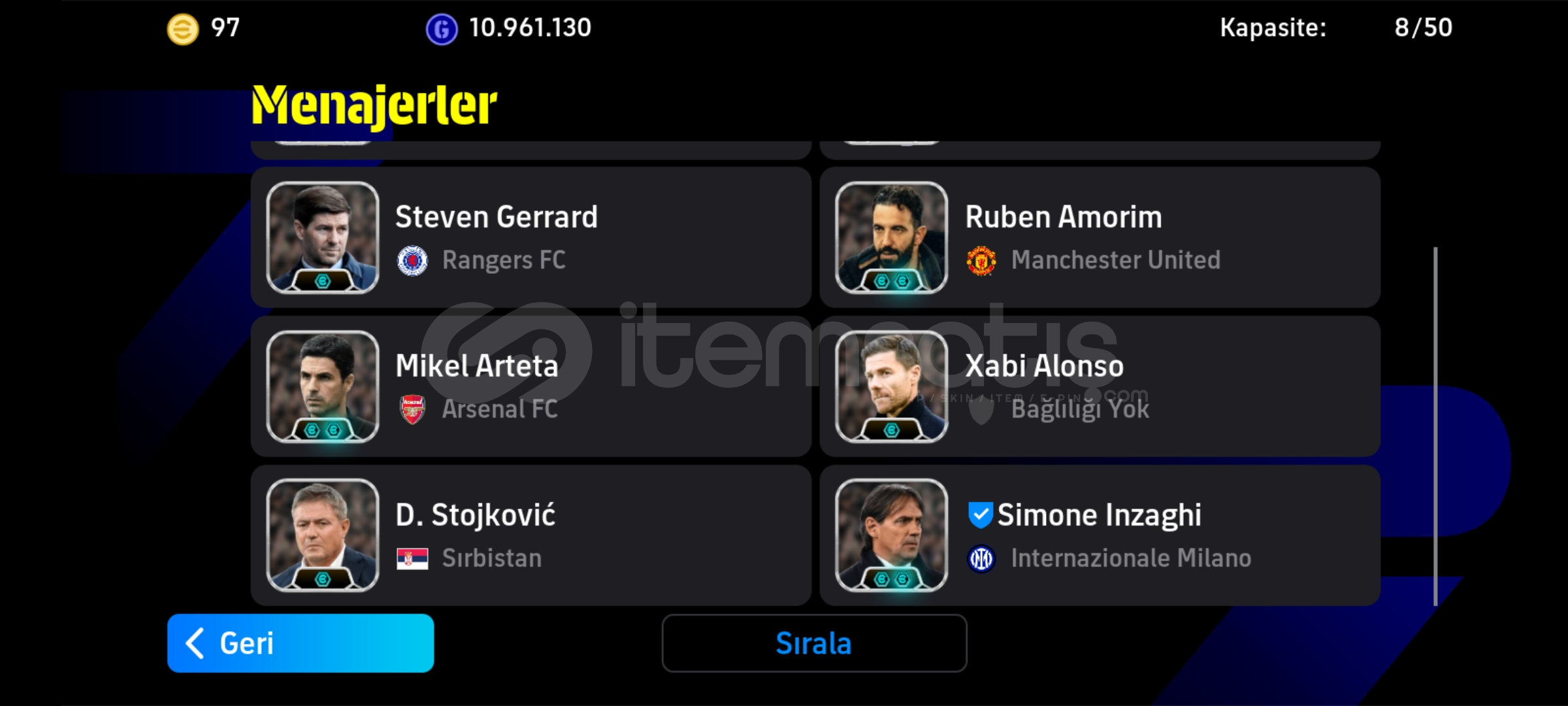Open Ruben Amorim's portrait thumbnail
The width and height of the screenshot is (1568, 706).
click(892, 237)
